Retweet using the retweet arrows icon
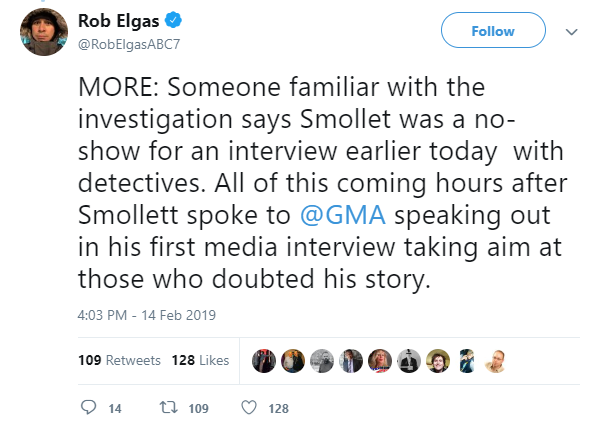 coord(168,408)
